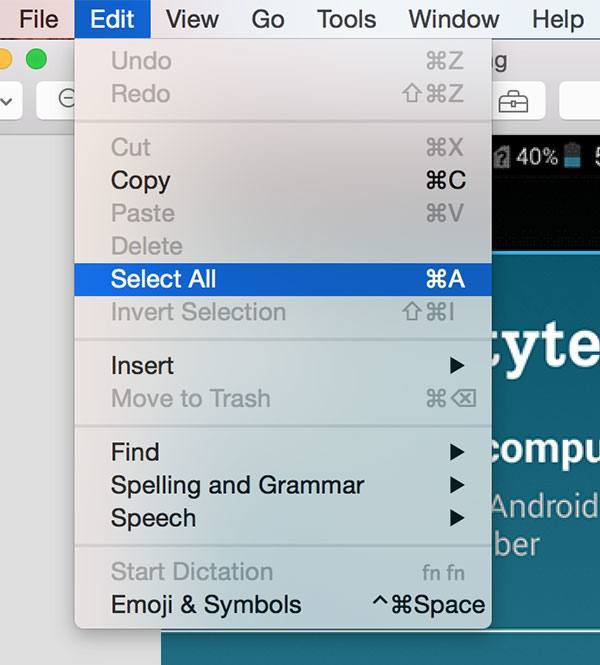Click the battery icon in screenshot image
This screenshot has width=600, height=665.
click(572, 156)
